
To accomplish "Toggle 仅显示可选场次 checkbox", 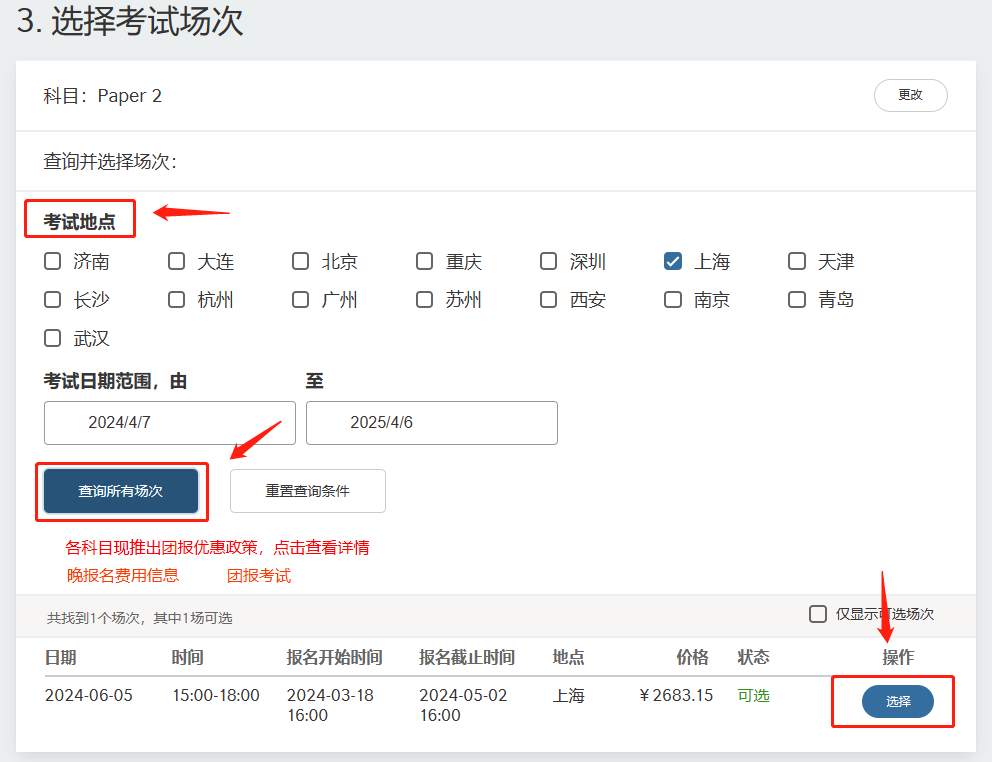I will [818, 614].
